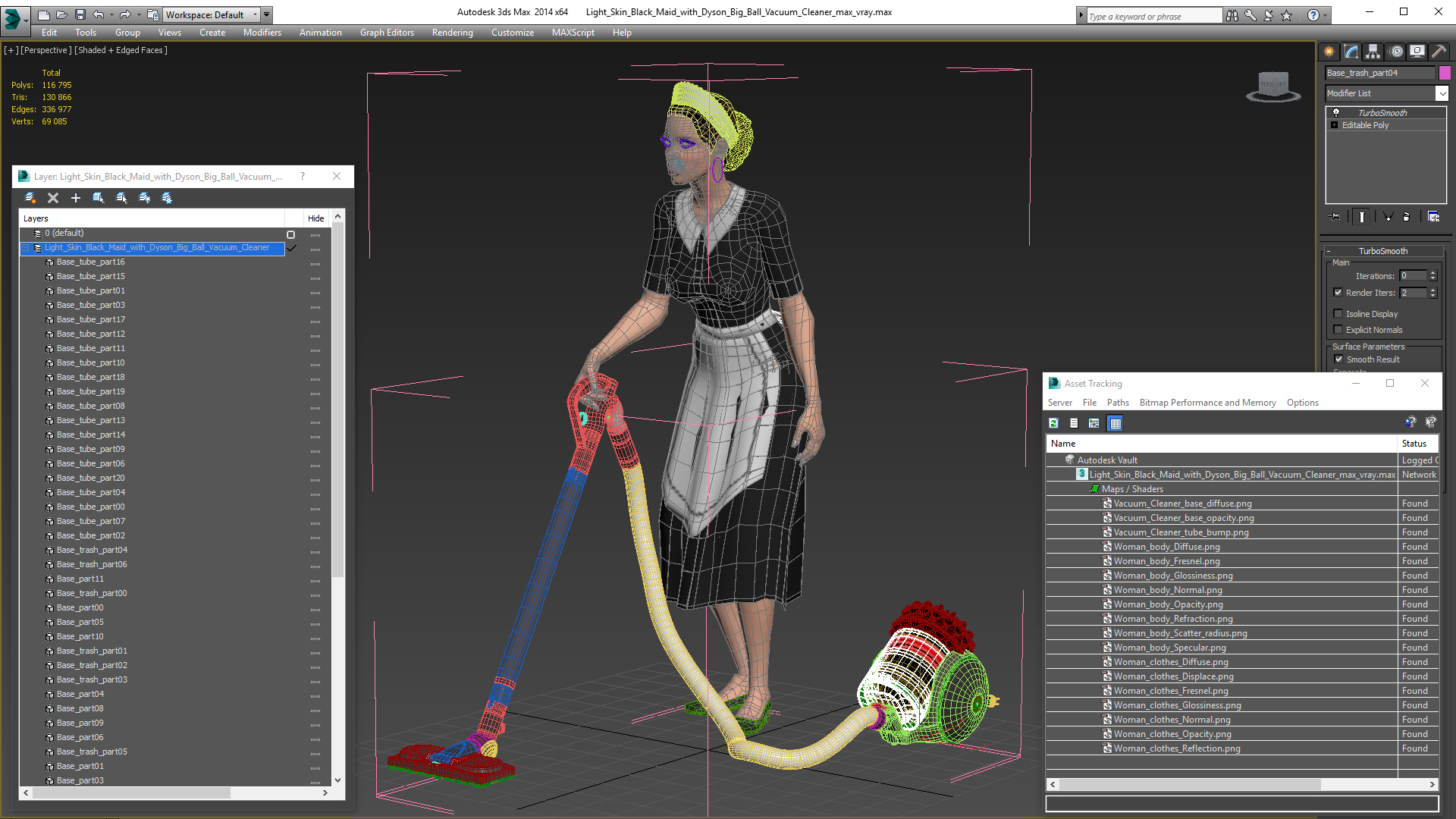Enable Explicit Normals checkbox
Image resolution: width=1456 pixels, height=819 pixels.
pos(1338,330)
